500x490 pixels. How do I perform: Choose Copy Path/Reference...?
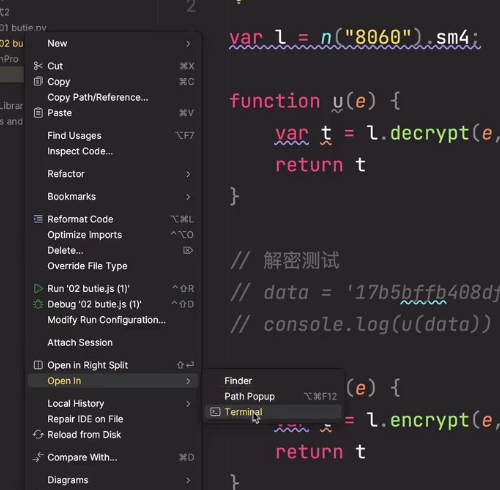coord(113,97)
